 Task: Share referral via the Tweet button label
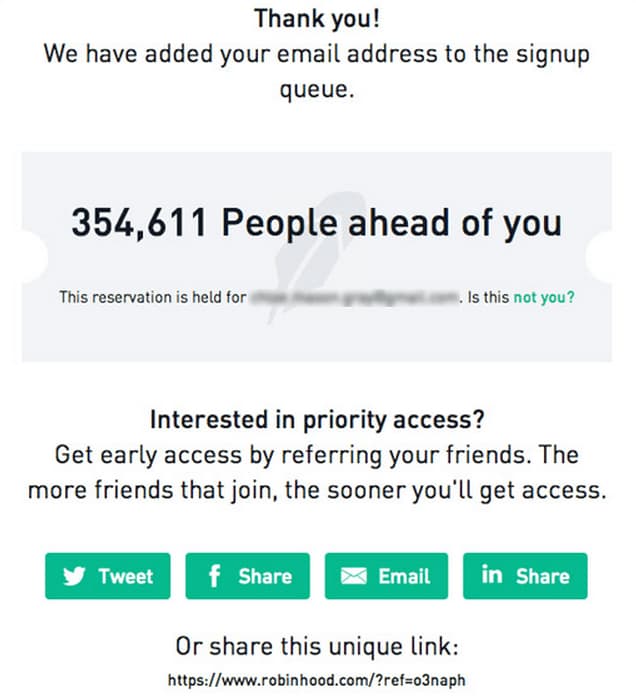[x=126, y=576]
